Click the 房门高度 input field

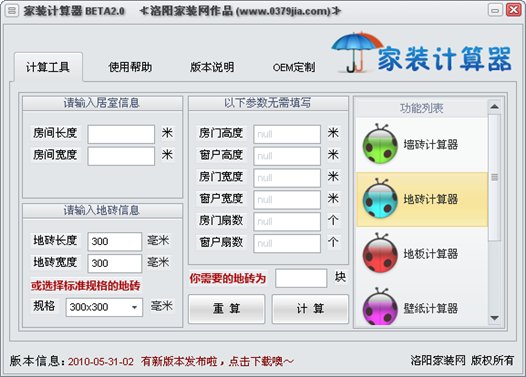pyautogui.click(x=287, y=134)
